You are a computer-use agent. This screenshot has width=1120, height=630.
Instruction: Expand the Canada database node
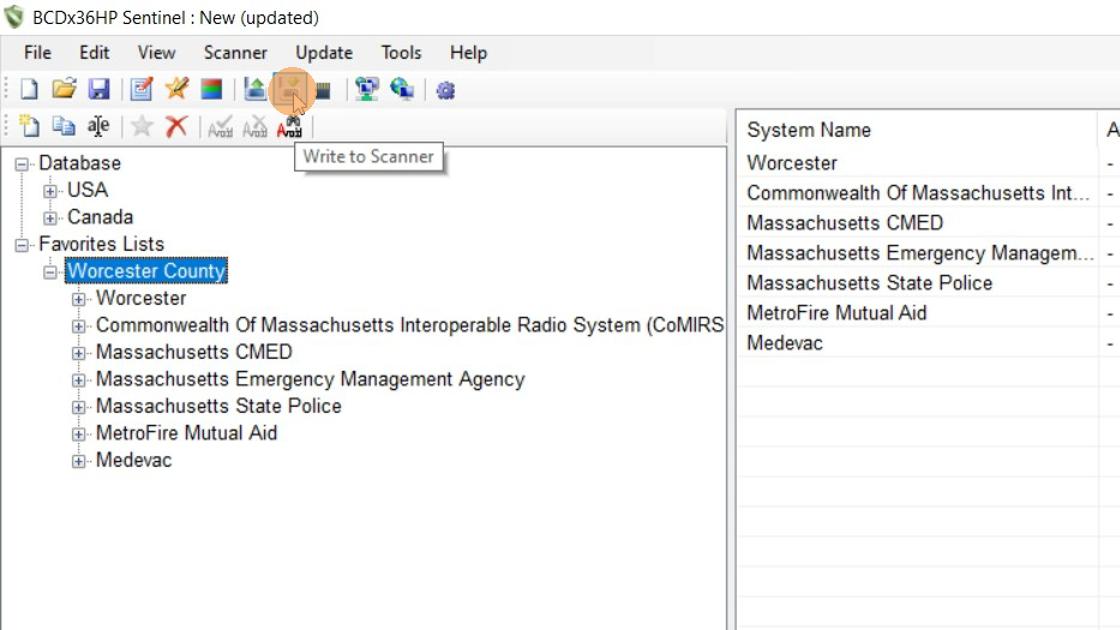coord(50,218)
